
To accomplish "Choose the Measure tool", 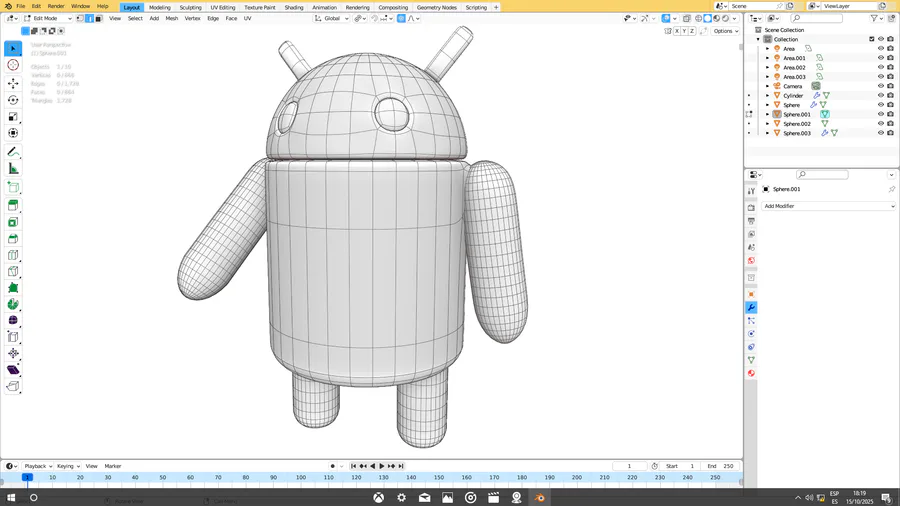I will (x=13, y=168).
